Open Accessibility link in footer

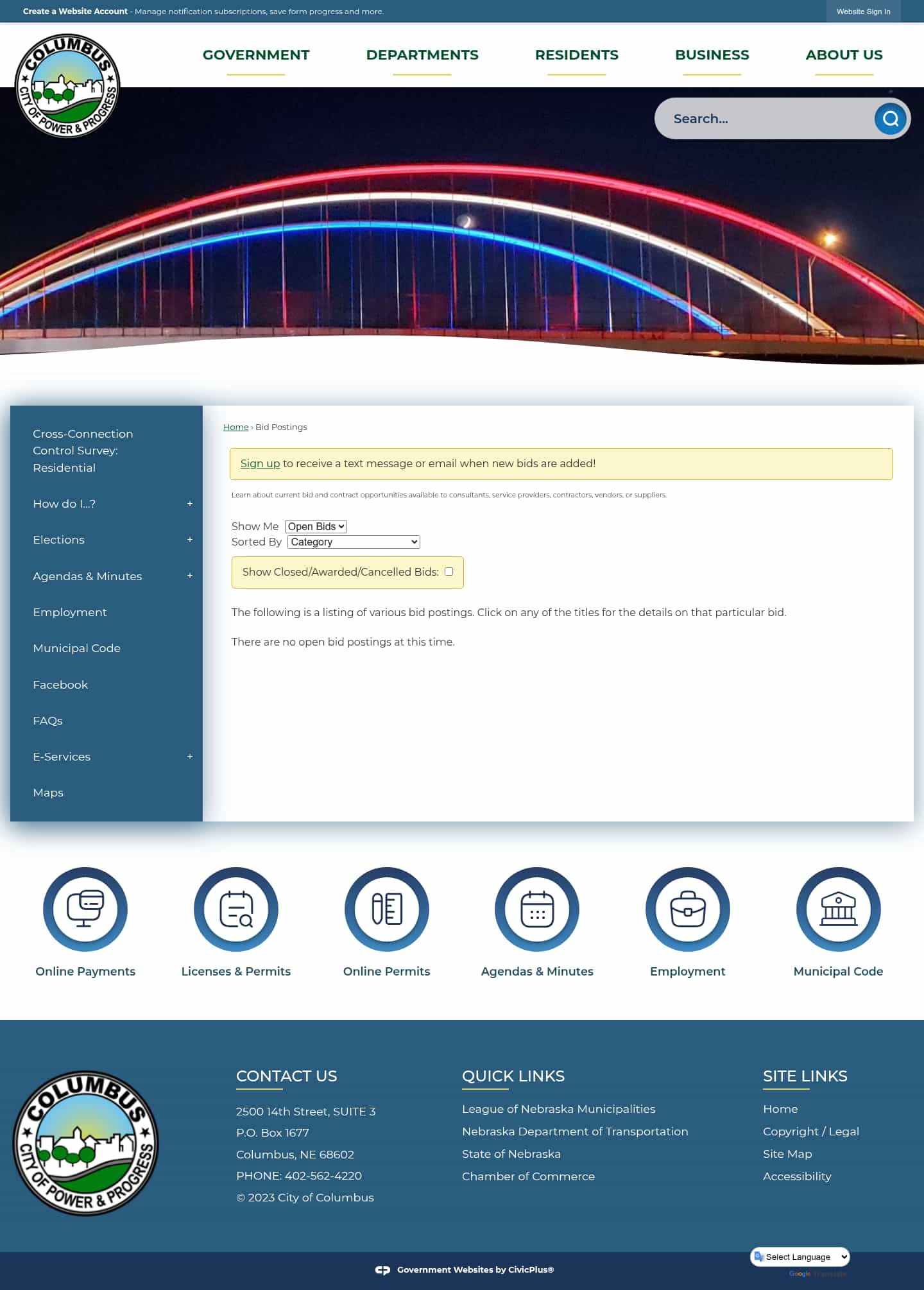pyautogui.click(x=797, y=1176)
